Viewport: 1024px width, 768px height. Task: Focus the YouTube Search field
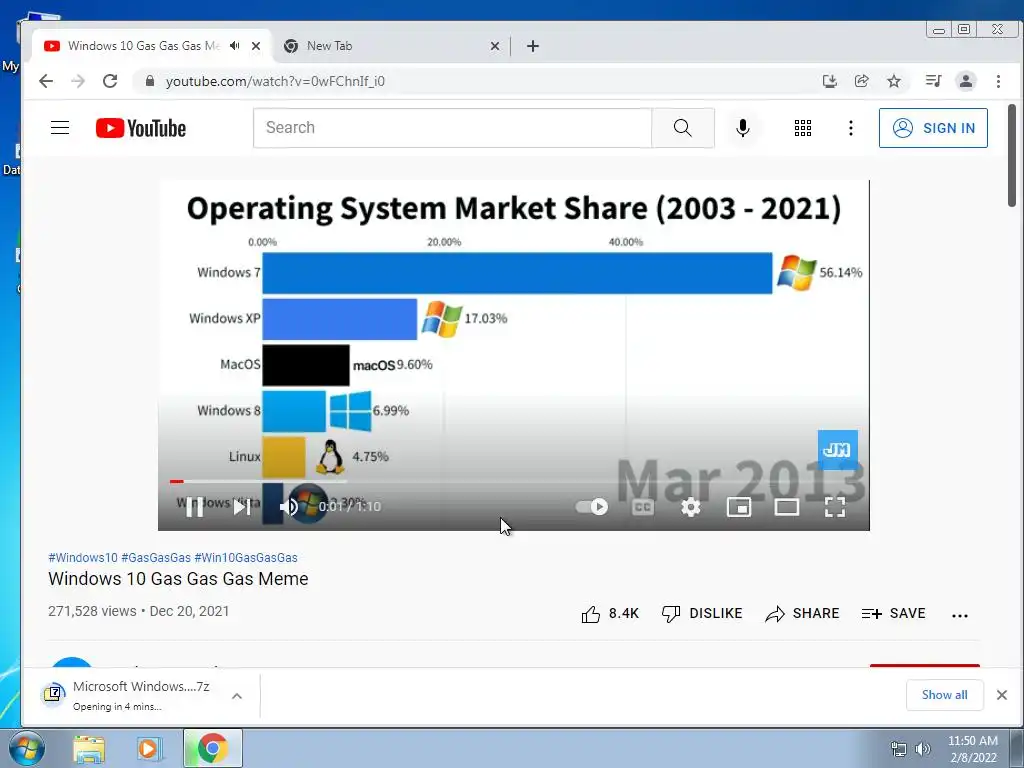[452, 128]
